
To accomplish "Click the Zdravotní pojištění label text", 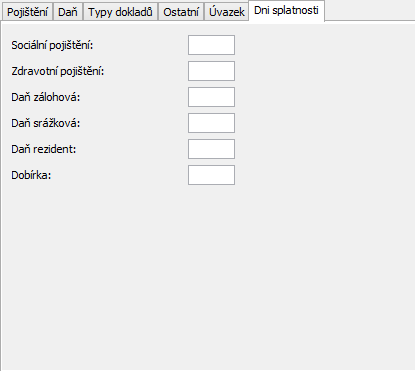I will point(58,71).
